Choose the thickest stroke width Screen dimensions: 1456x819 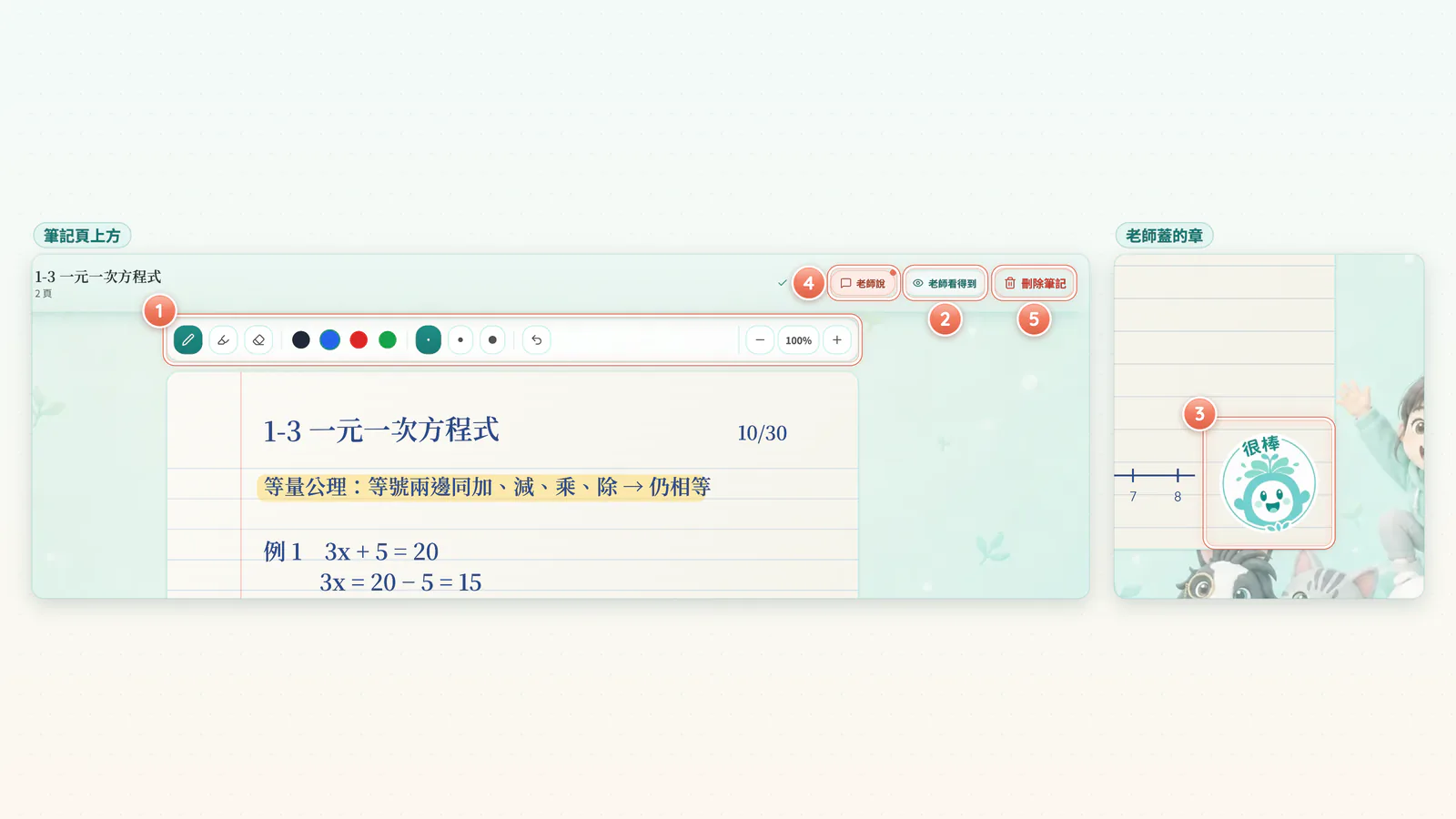(x=492, y=340)
